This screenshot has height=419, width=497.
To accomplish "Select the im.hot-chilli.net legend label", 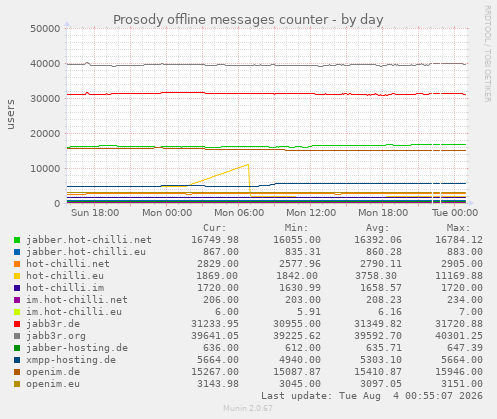I will point(77,300).
